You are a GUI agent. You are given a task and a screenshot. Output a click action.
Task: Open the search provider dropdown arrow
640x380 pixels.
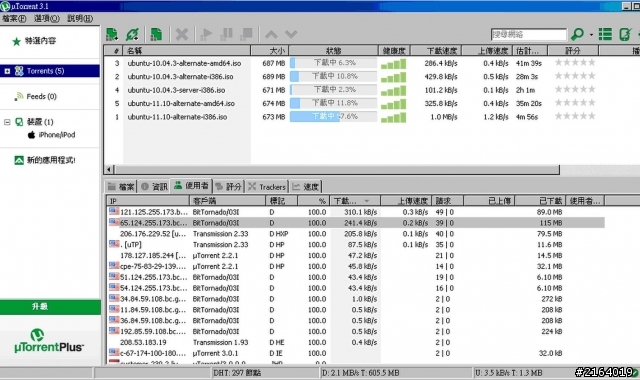click(591, 35)
